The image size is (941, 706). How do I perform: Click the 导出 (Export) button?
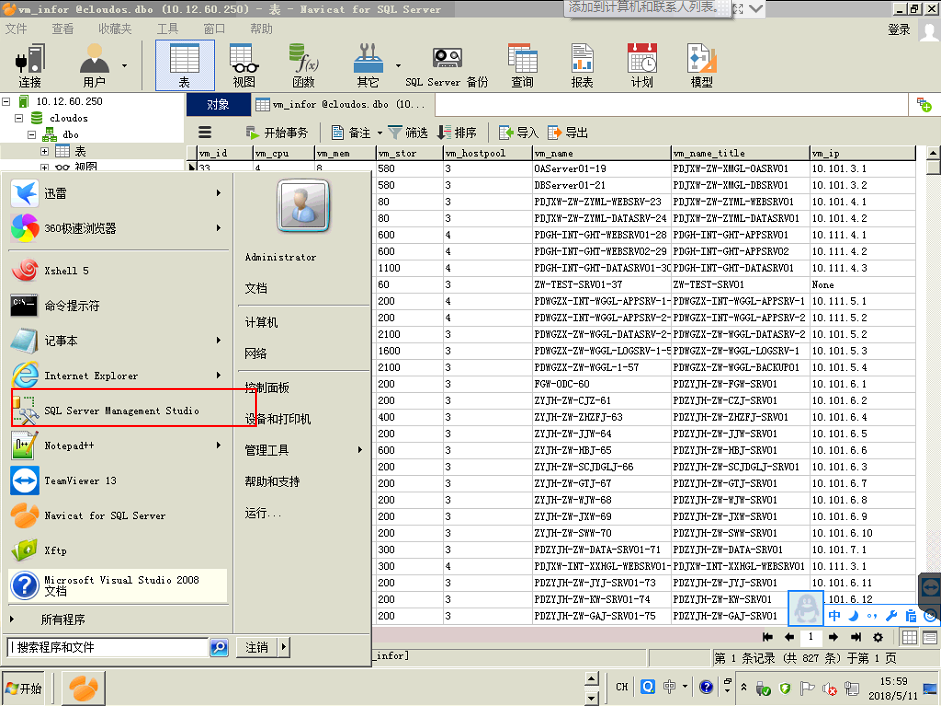(x=568, y=132)
